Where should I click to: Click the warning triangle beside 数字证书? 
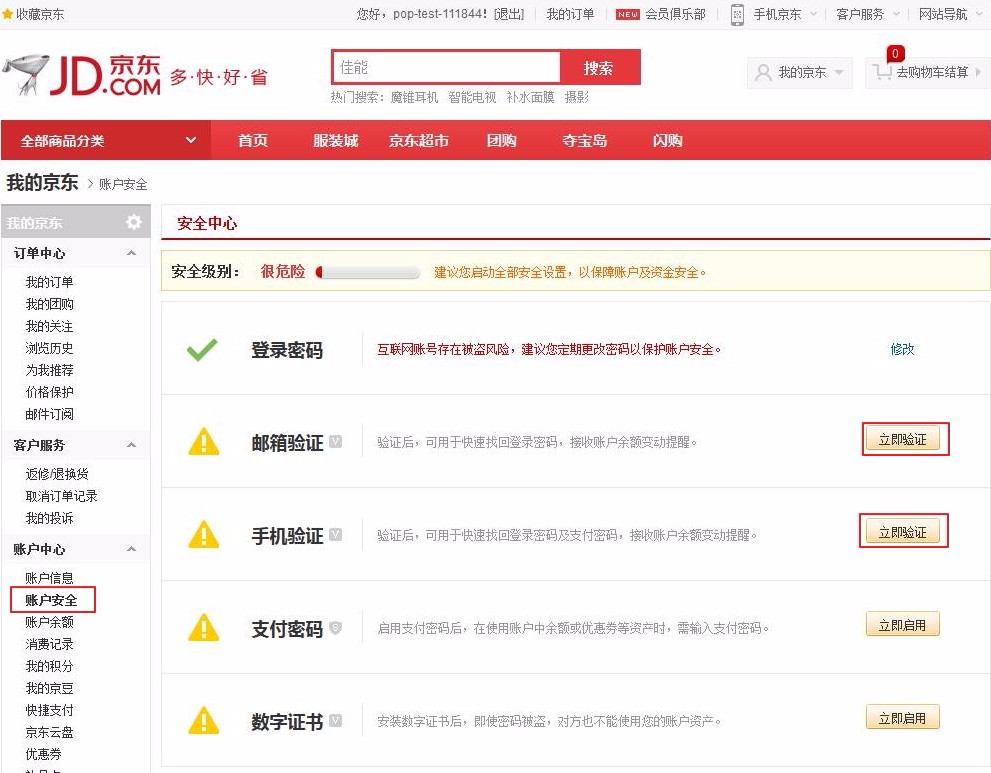tap(204, 717)
